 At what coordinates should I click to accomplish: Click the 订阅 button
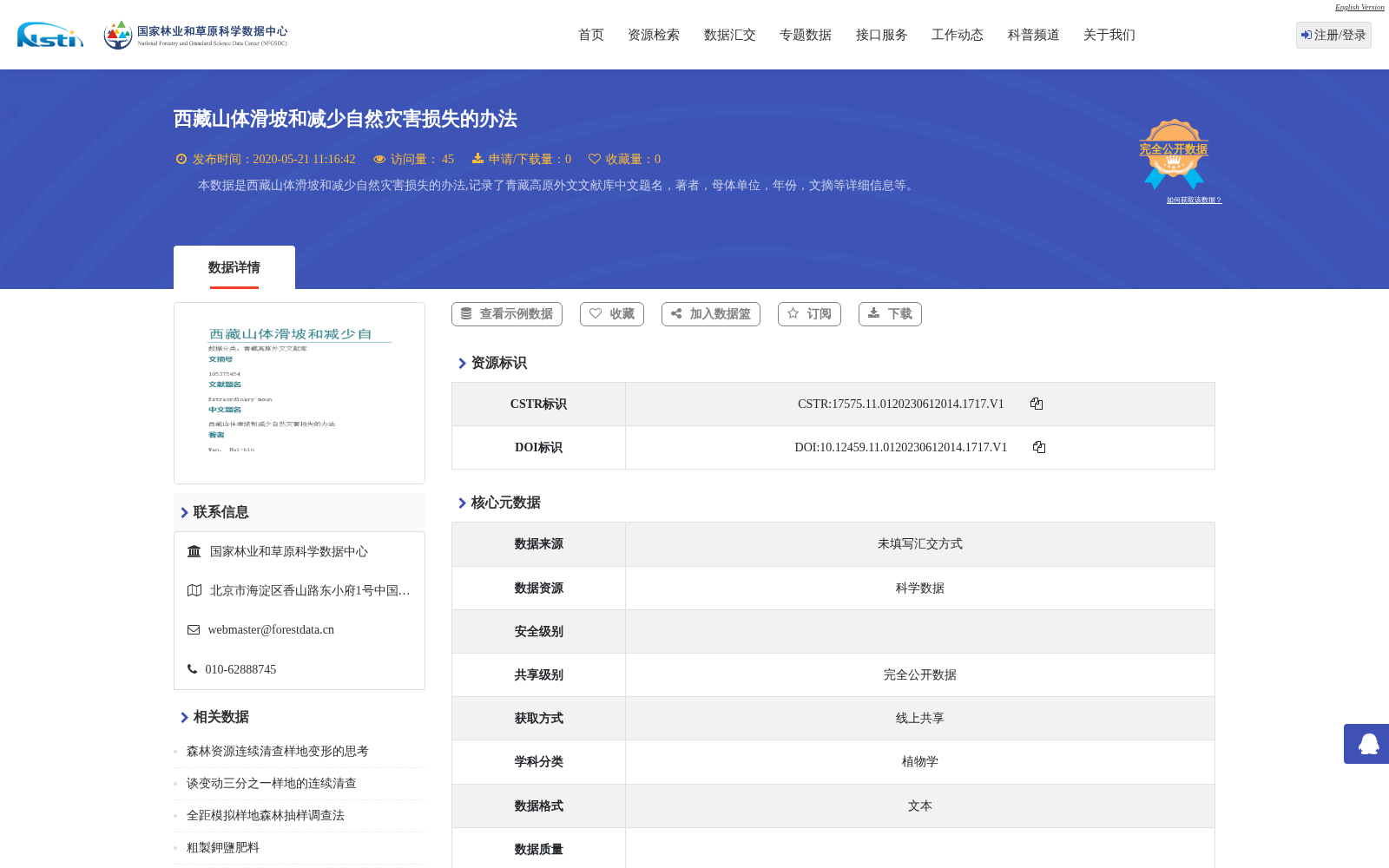pyautogui.click(x=810, y=314)
